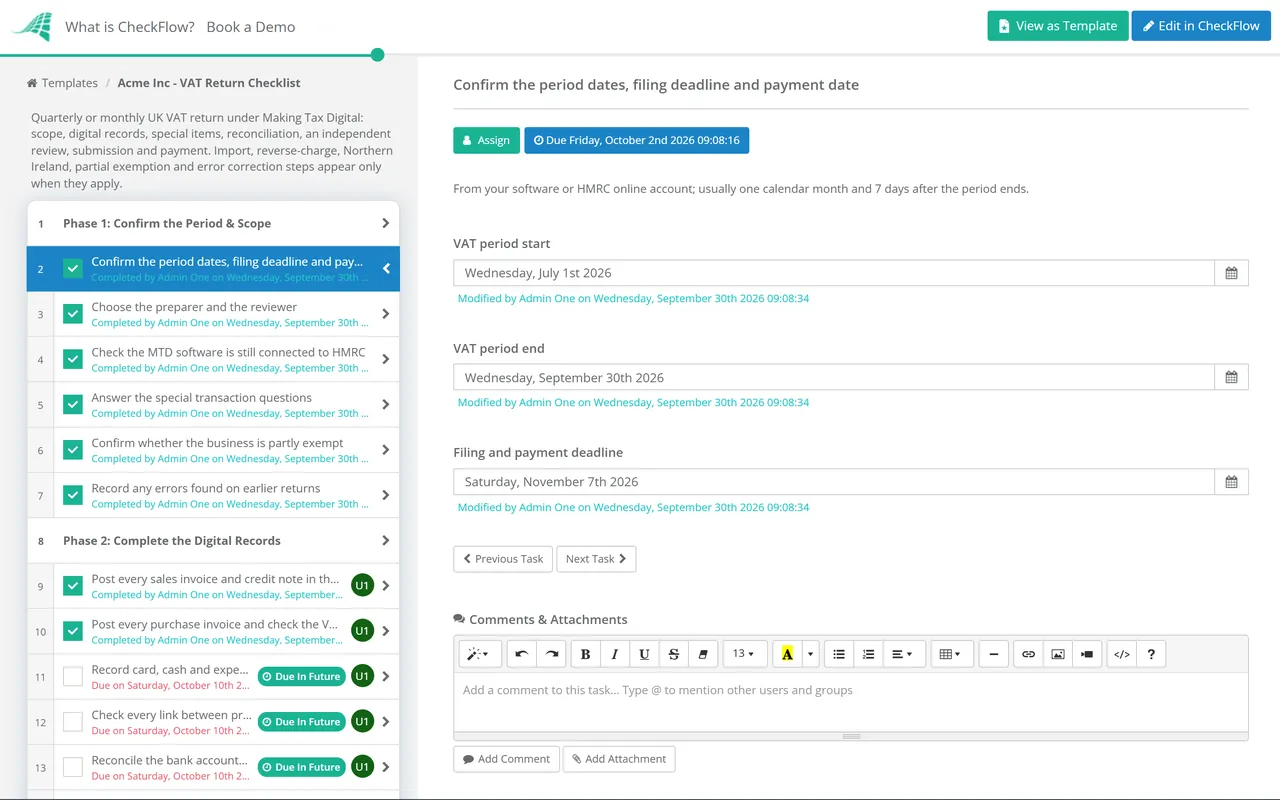The height and width of the screenshot is (800, 1280).
Task: Open 'Book a Demo' nav item
Action: click(251, 27)
